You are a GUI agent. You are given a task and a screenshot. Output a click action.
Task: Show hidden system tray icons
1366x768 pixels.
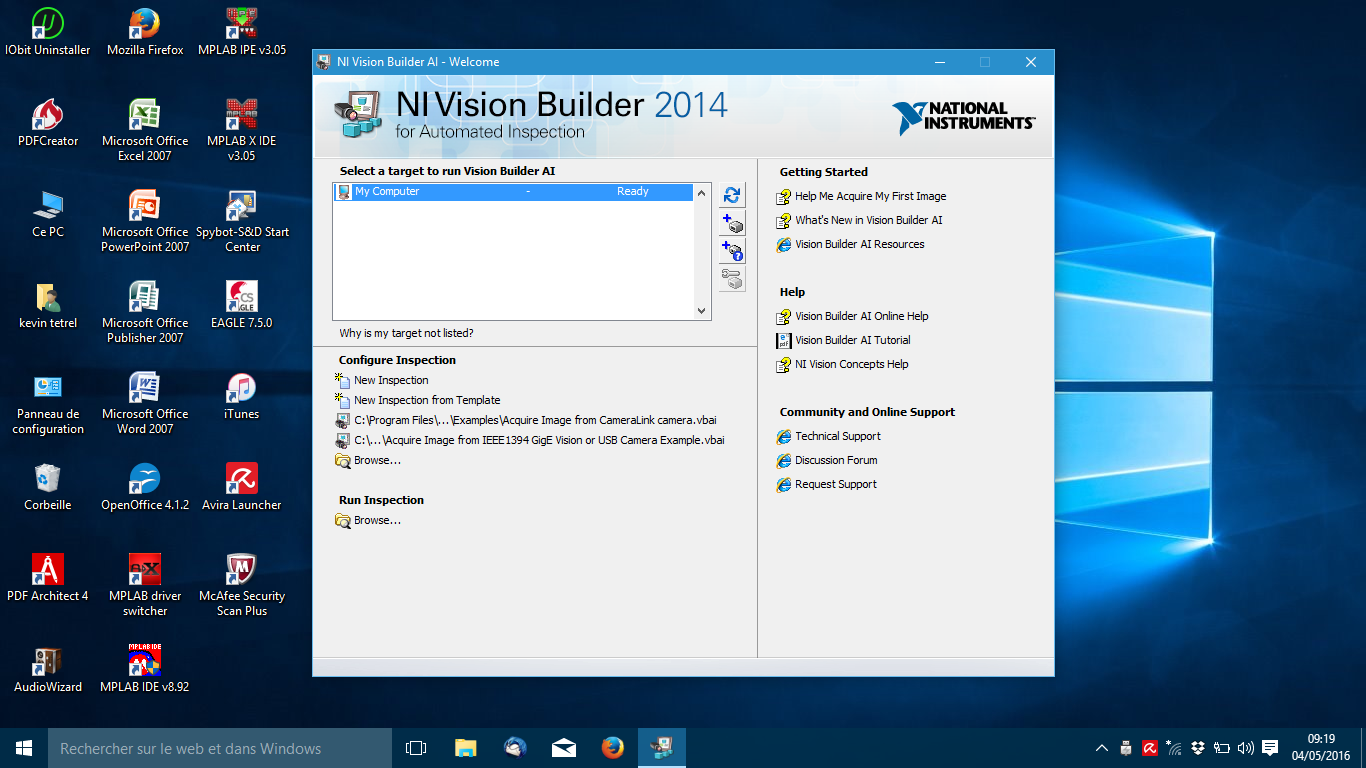click(x=1102, y=748)
